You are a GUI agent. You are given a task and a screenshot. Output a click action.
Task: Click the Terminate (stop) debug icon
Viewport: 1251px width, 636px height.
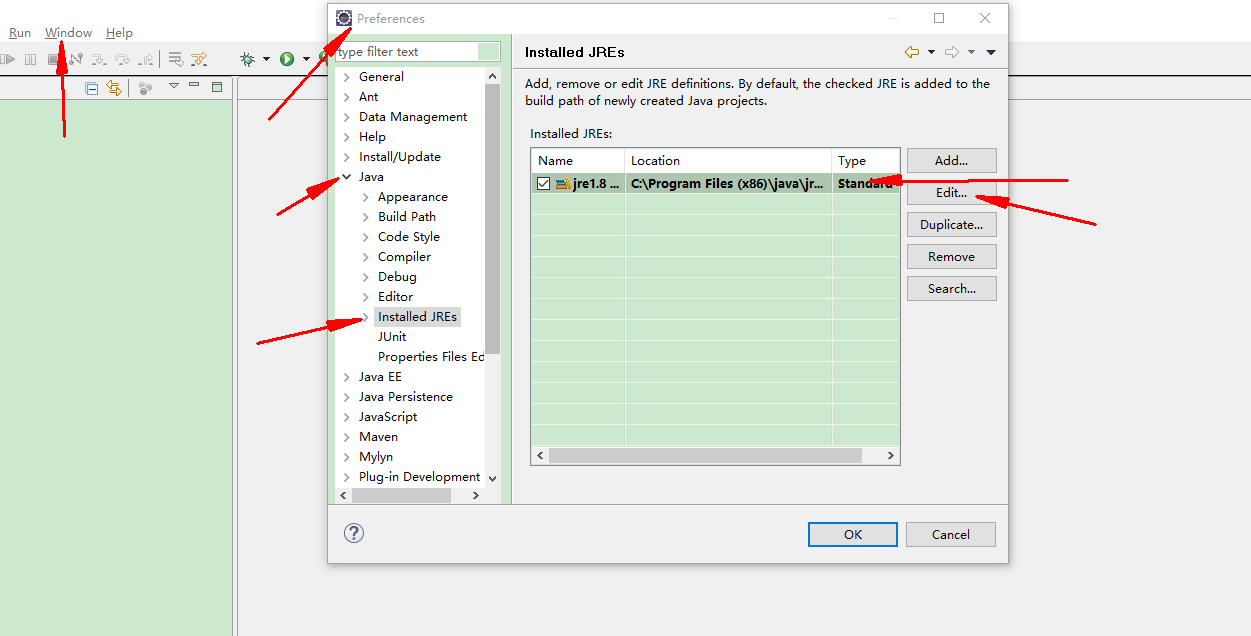point(53,58)
